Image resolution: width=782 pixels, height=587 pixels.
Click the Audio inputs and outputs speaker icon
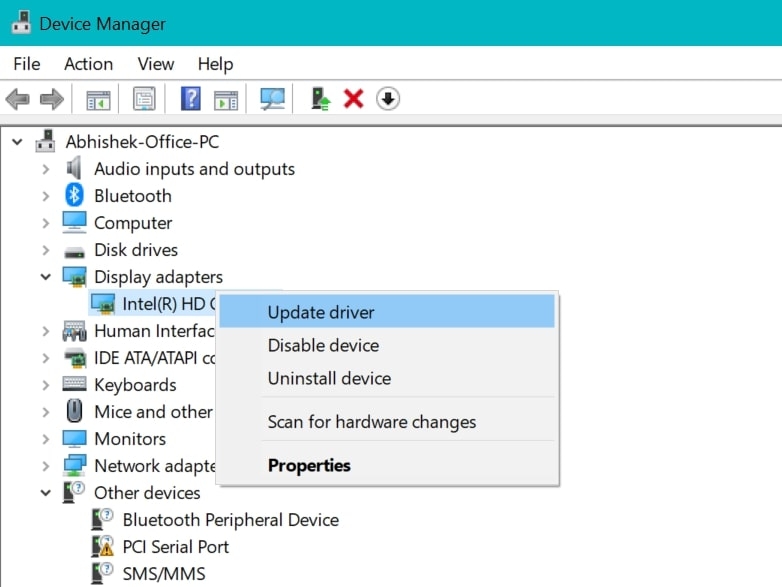point(74,168)
